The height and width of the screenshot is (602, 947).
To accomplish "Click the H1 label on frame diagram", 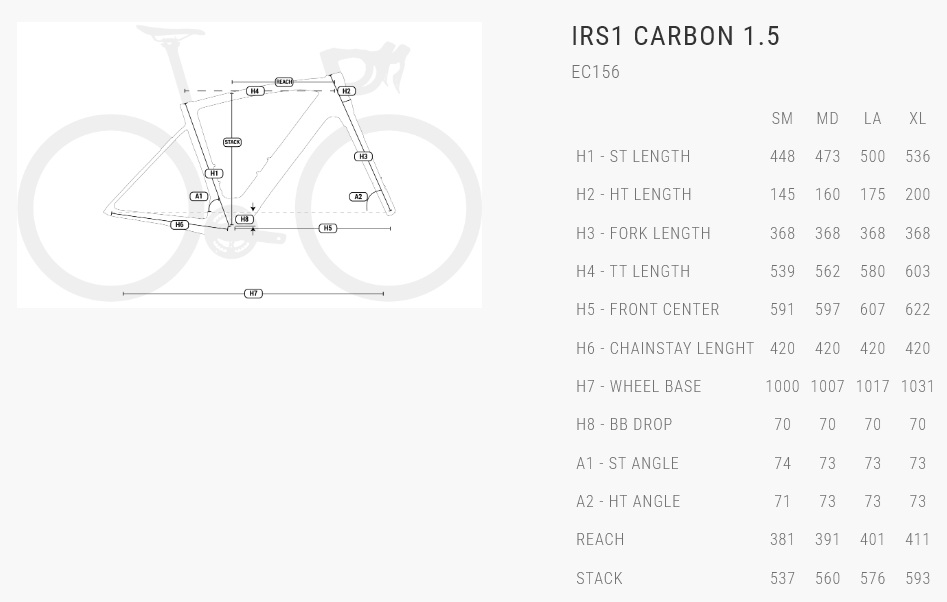I will point(214,173).
